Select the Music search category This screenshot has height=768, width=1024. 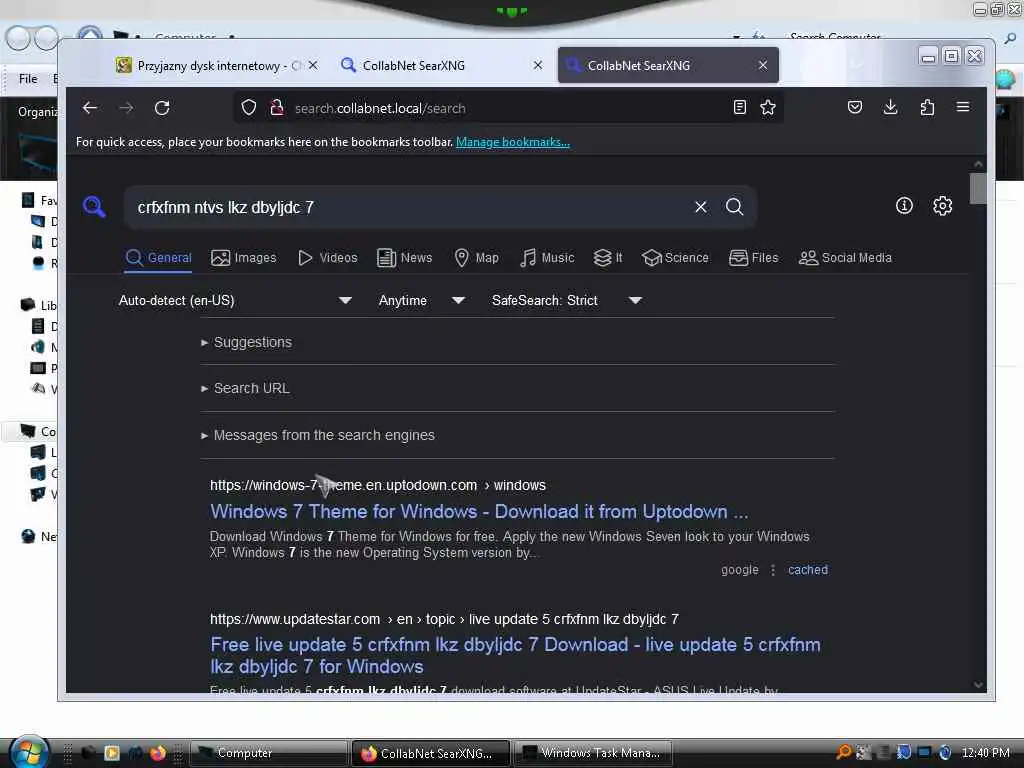[547, 258]
